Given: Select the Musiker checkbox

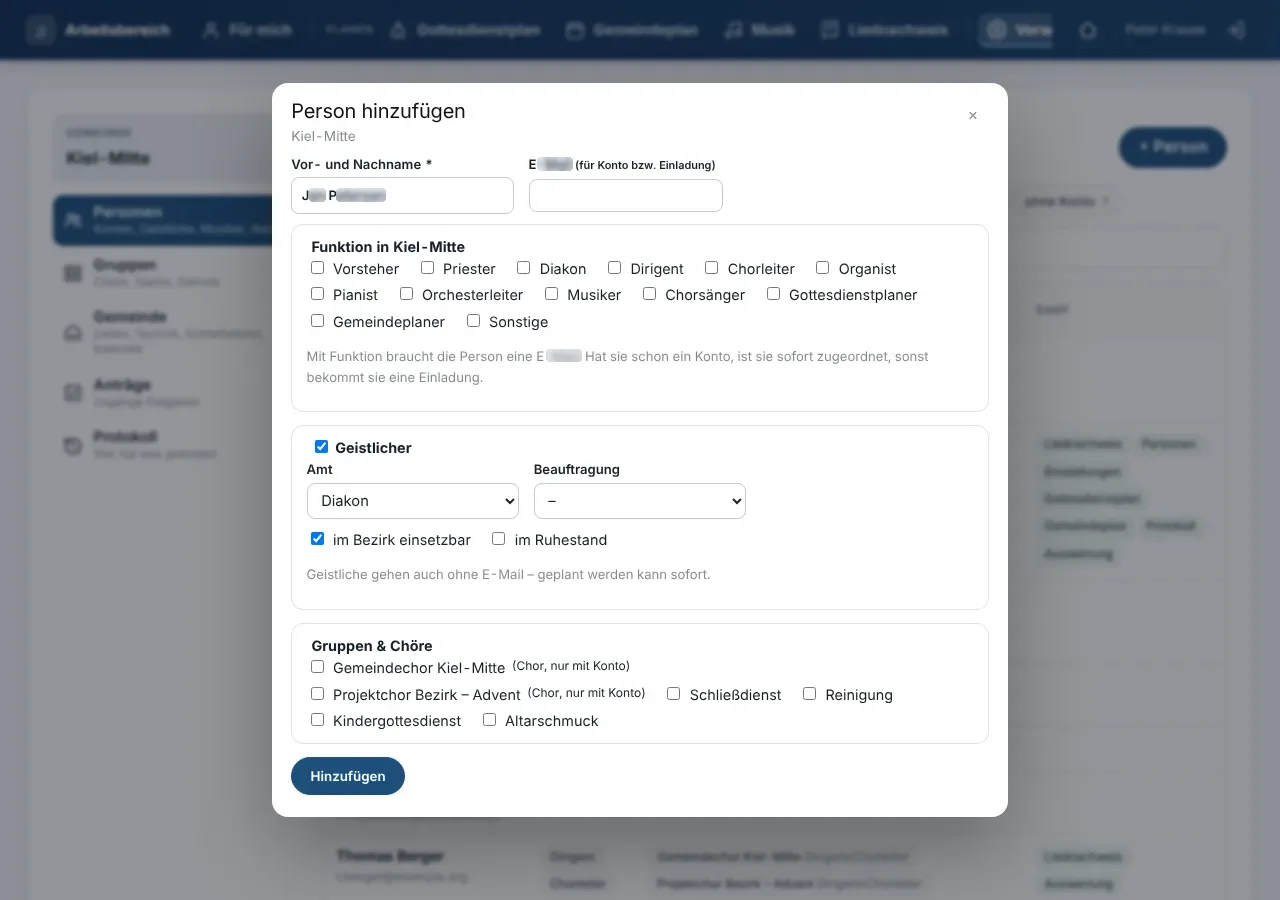Looking at the screenshot, I should 551,294.
